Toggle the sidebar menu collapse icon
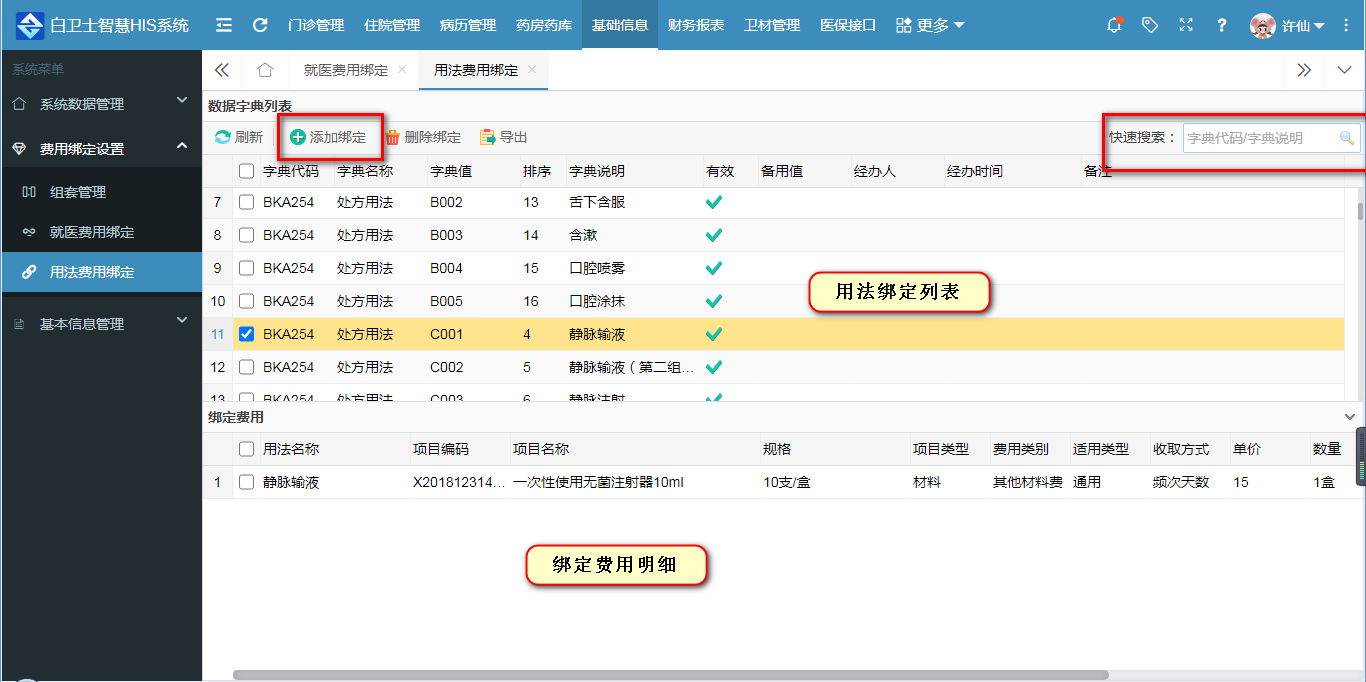The height and width of the screenshot is (682, 1366). pos(224,25)
